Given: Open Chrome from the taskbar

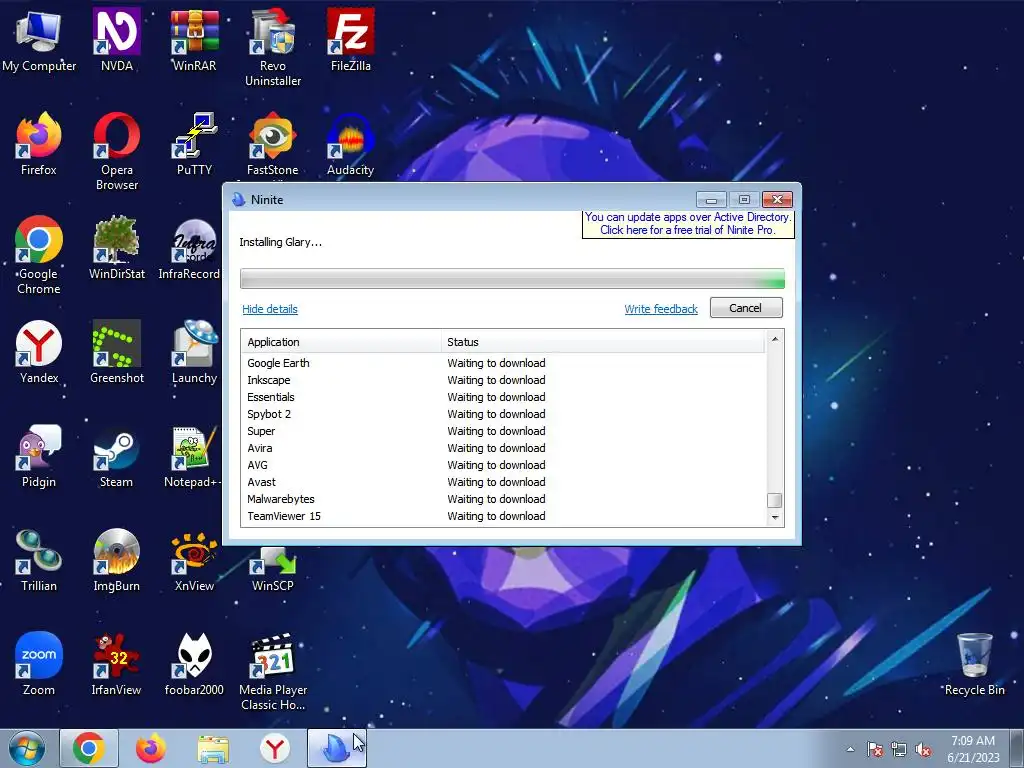Looking at the screenshot, I should pos(89,748).
